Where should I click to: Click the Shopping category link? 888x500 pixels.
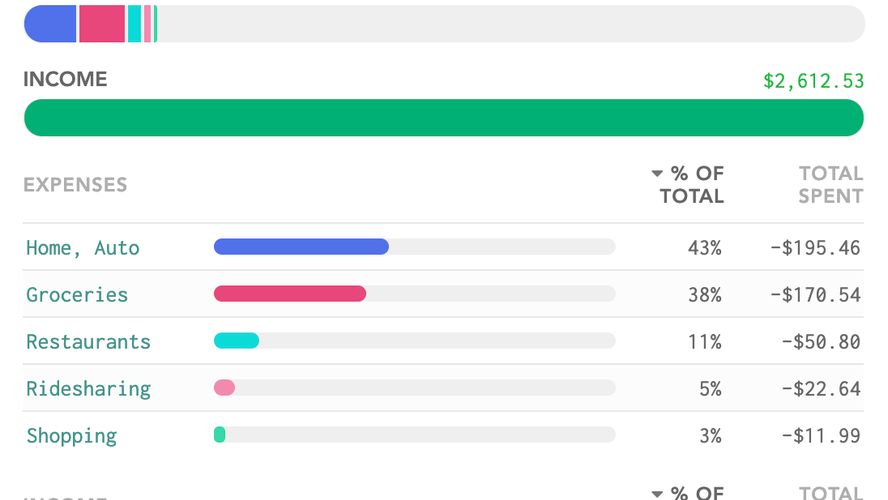point(71,436)
